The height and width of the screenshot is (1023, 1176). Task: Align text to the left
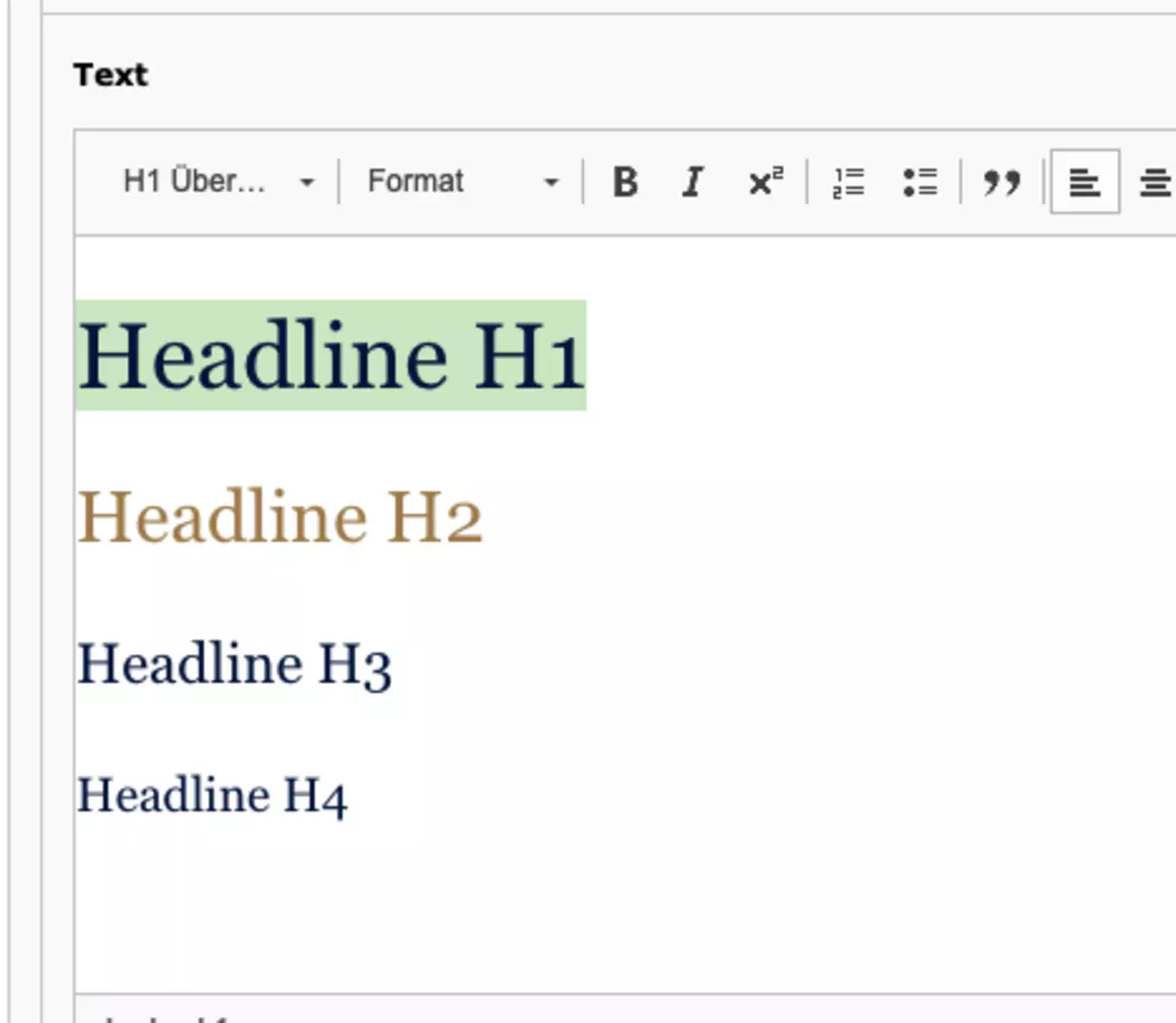pyautogui.click(x=1085, y=182)
